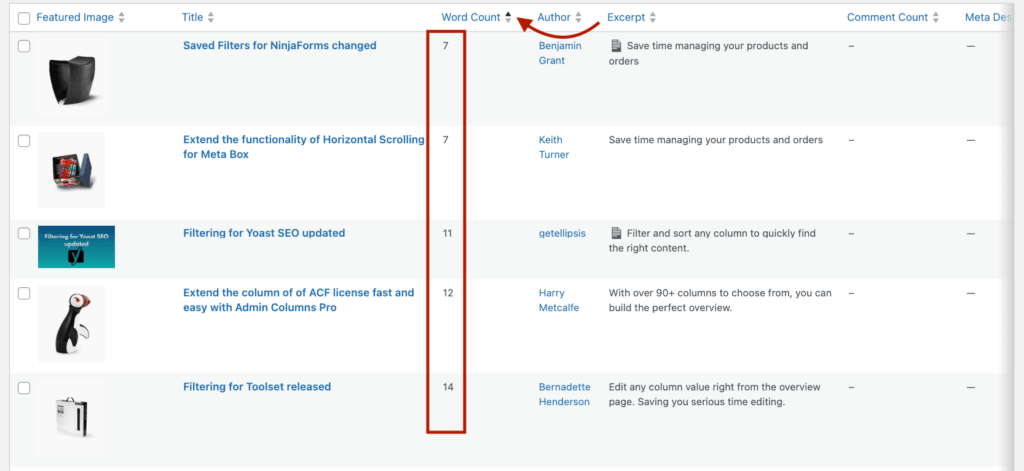The image size is (1024, 471).
Task: Filter by author Keith Turner
Action: point(554,147)
